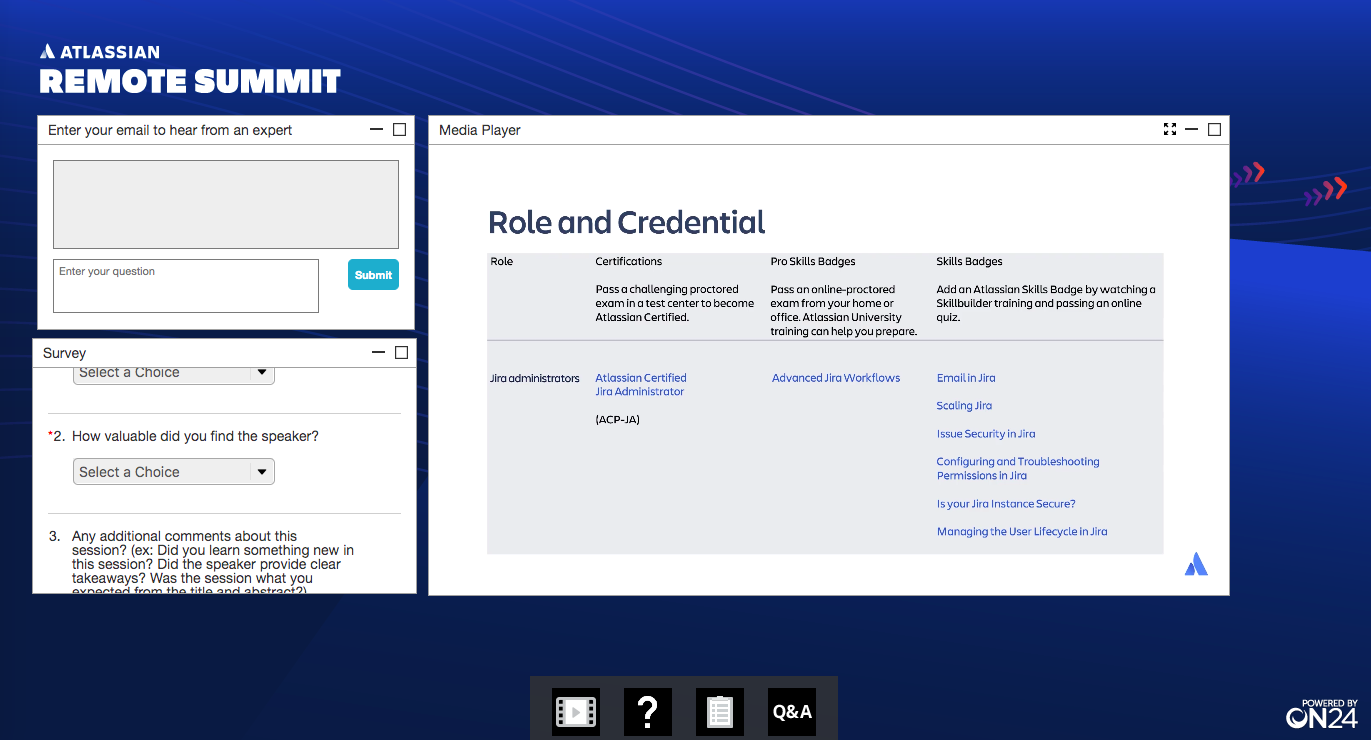Open the Advanced Jira Workflows link
This screenshot has width=1371, height=740.
[836, 378]
